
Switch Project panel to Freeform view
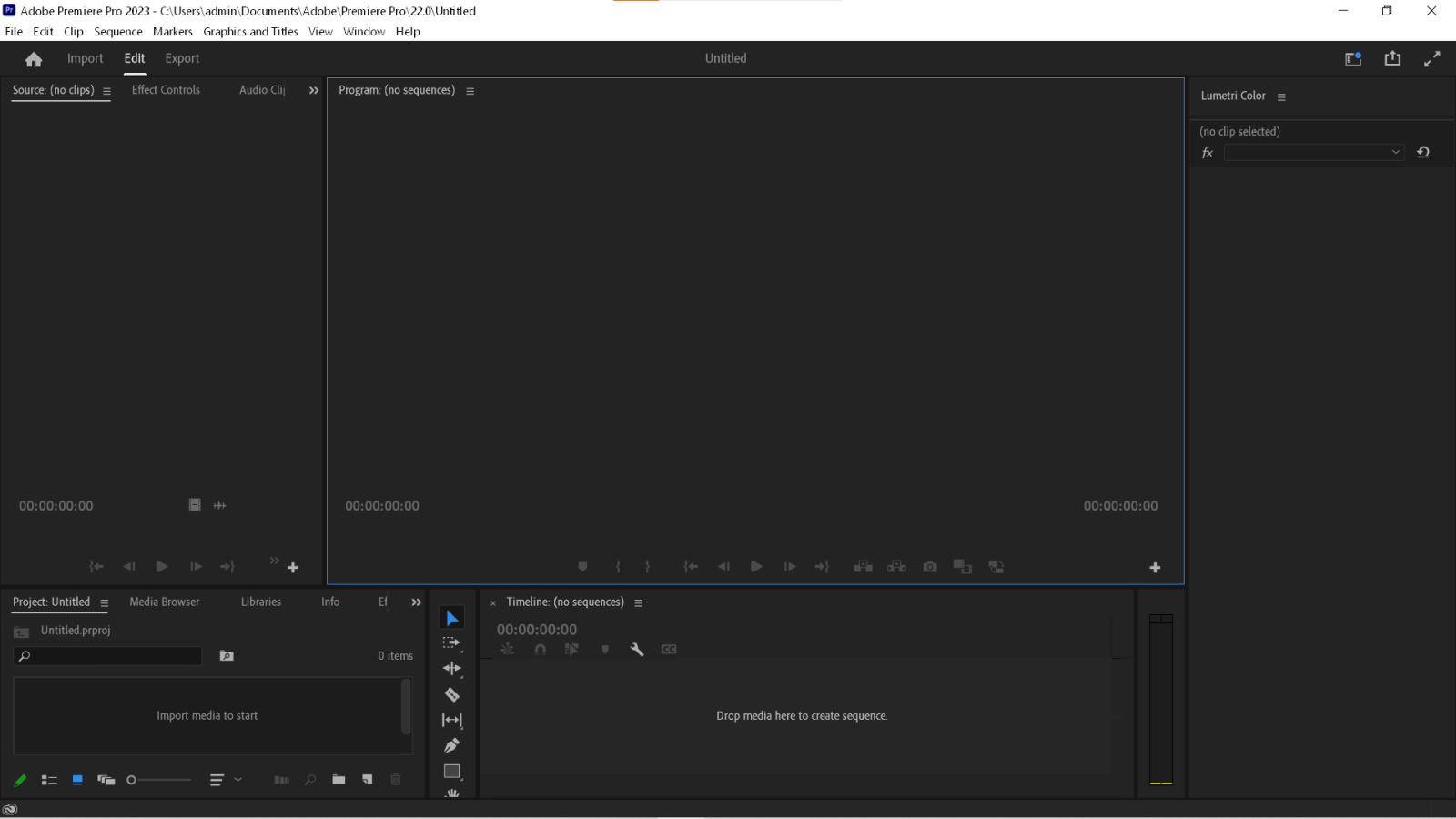pyautogui.click(x=106, y=780)
